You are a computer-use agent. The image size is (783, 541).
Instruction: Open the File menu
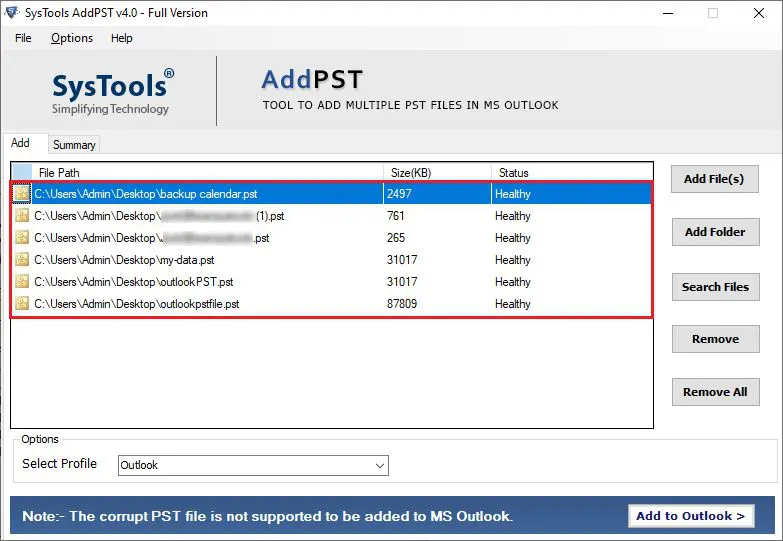coord(23,38)
